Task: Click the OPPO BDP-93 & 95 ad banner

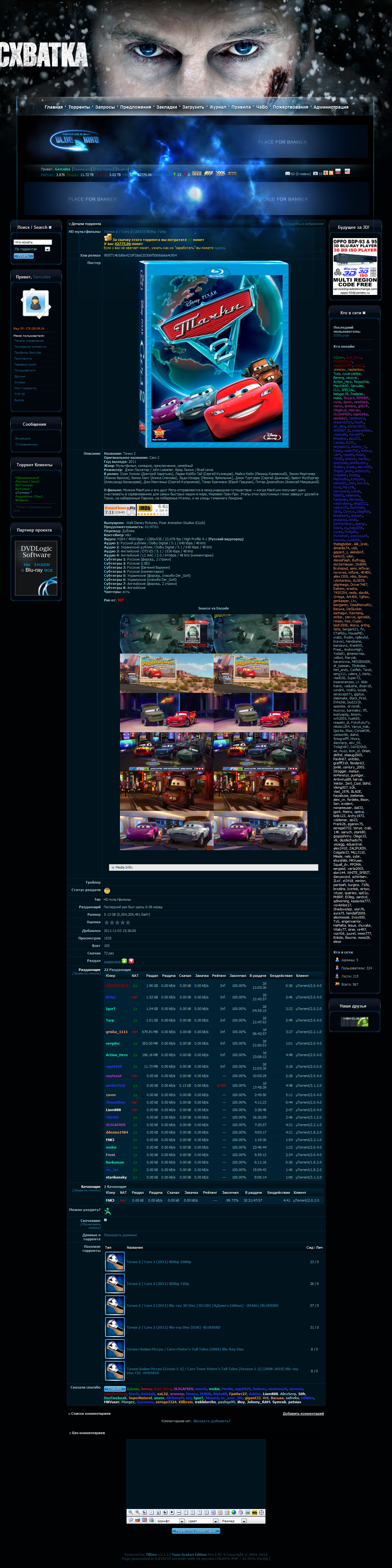Action: point(355,267)
